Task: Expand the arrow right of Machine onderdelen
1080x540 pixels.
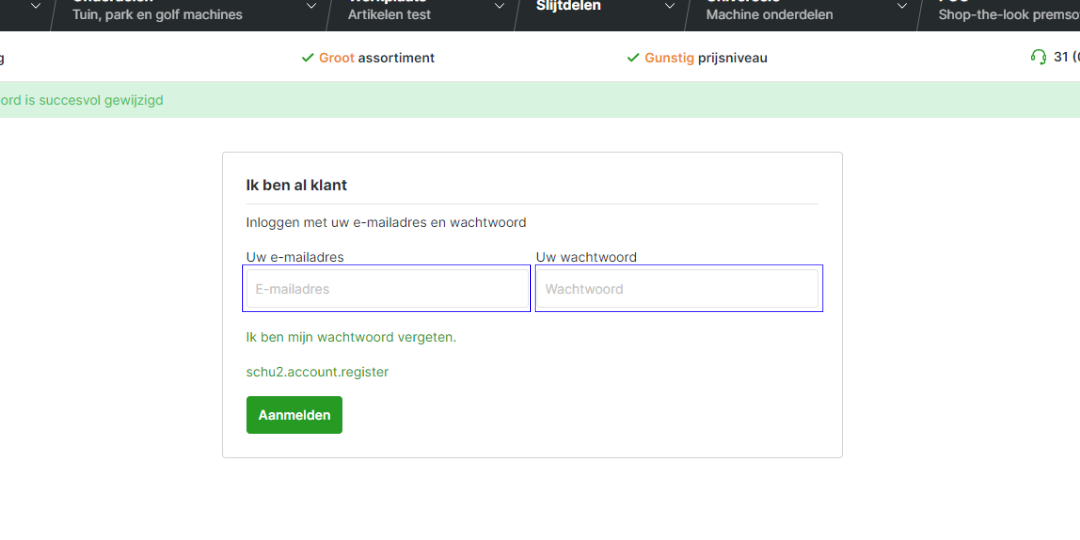Action: tap(902, 7)
